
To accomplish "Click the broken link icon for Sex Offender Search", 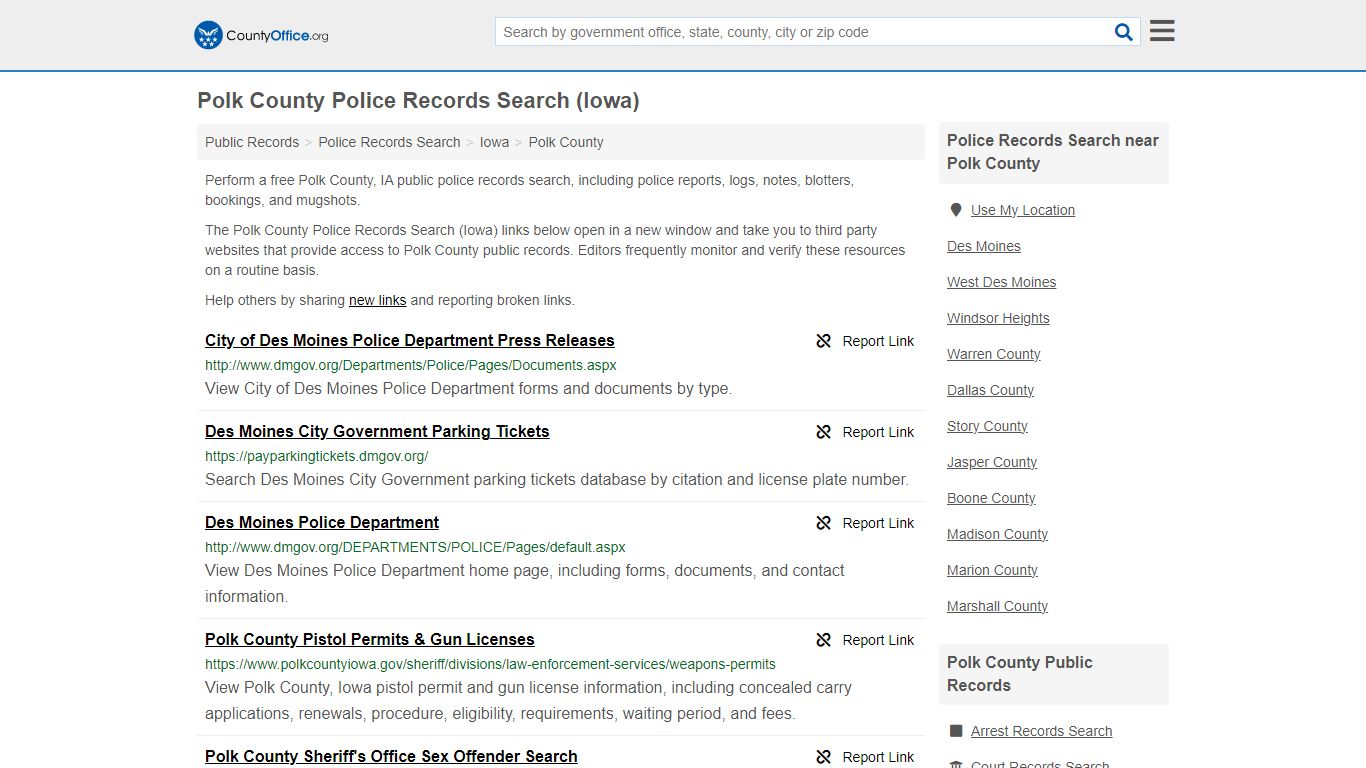I will pyautogui.click(x=824, y=757).
